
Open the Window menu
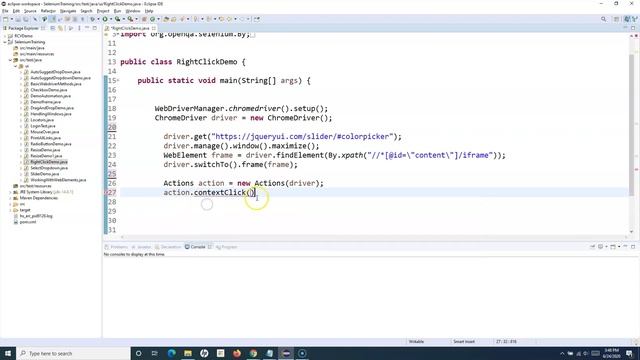(133, 11)
